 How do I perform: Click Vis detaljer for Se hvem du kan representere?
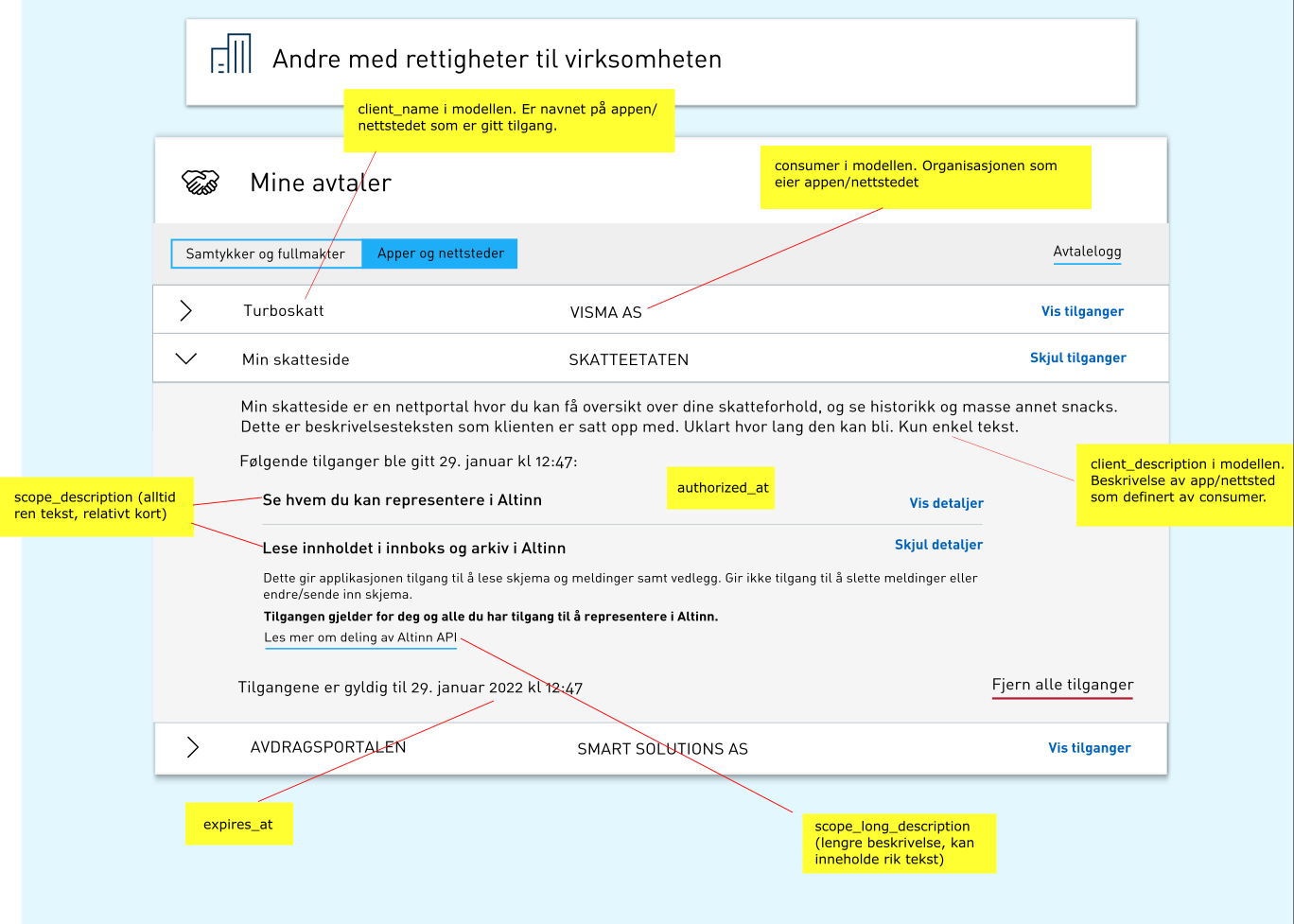pyautogui.click(x=946, y=503)
